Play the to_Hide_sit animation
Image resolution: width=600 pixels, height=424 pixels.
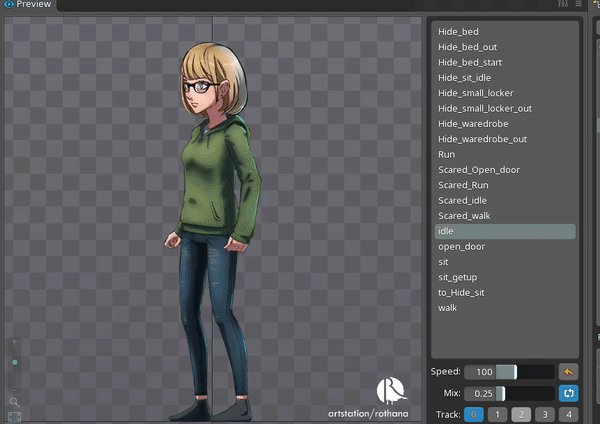click(x=505, y=293)
